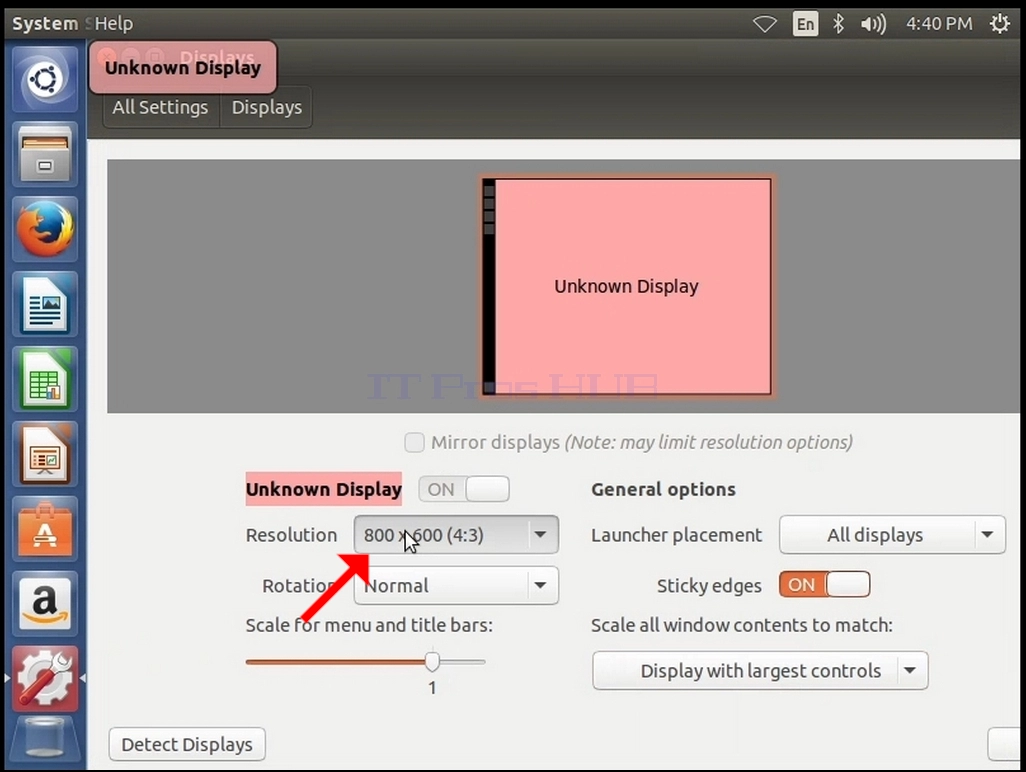This screenshot has height=772, width=1026.
Task: Click the volume indicator in top panel
Action: click(873, 24)
